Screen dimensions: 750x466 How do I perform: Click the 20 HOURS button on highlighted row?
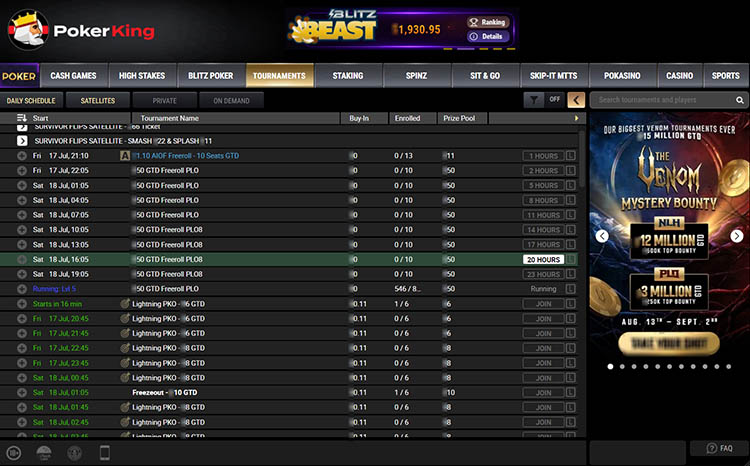pos(543,259)
